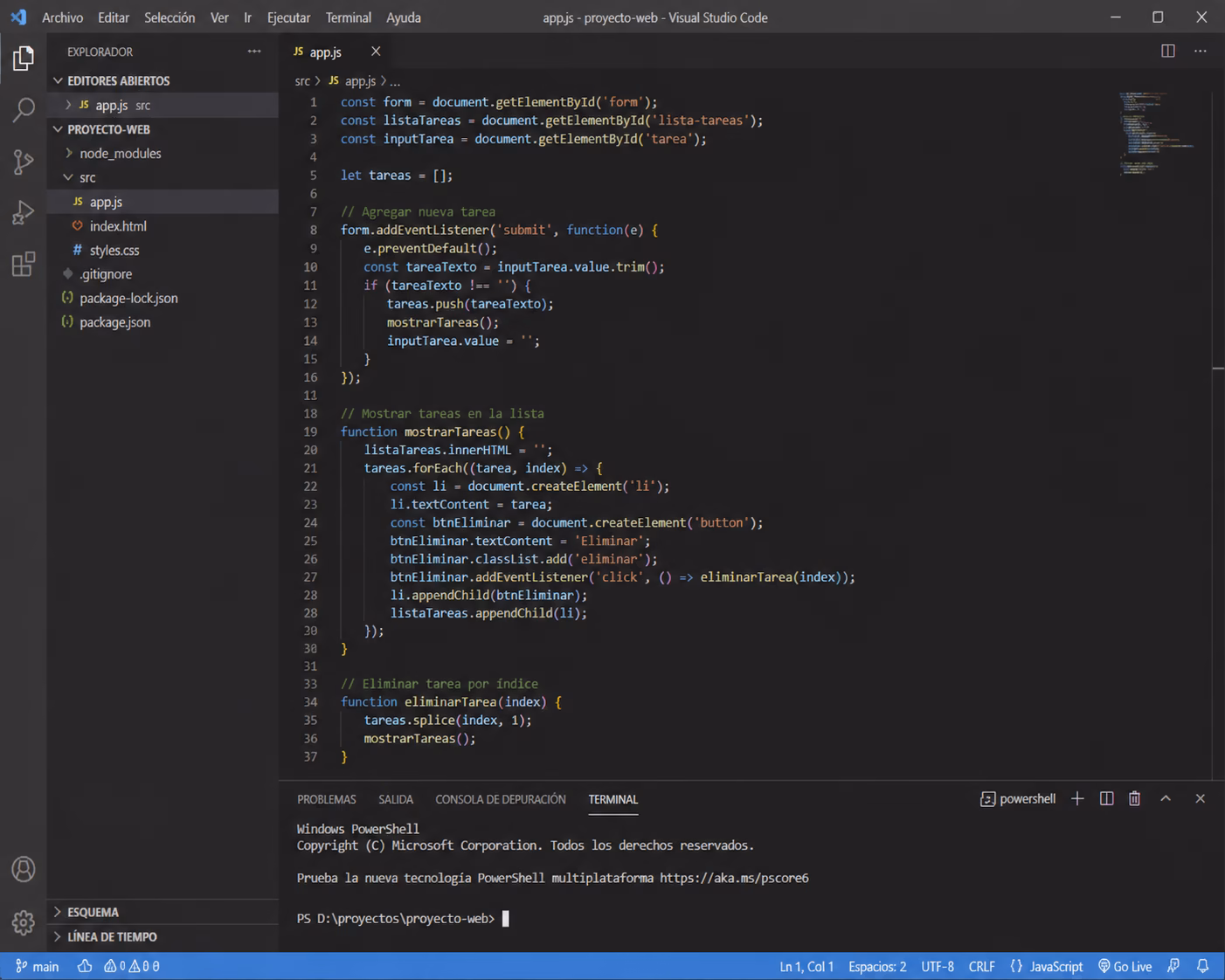Open the Ir menu

pyautogui.click(x=248, y=17)
